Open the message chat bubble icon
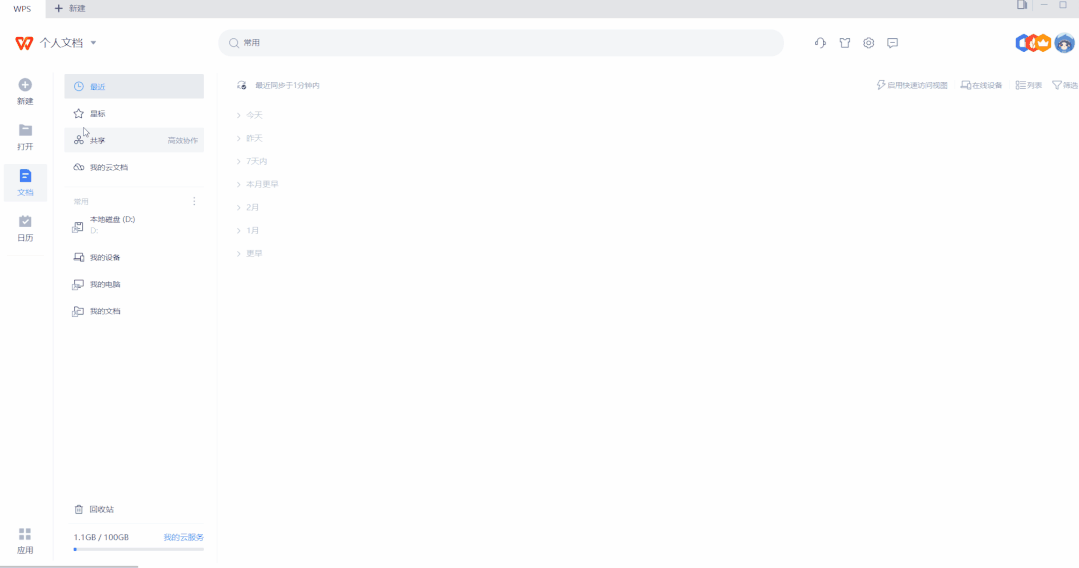Screen dimensions: 1079x568 (x=893, y=43)
